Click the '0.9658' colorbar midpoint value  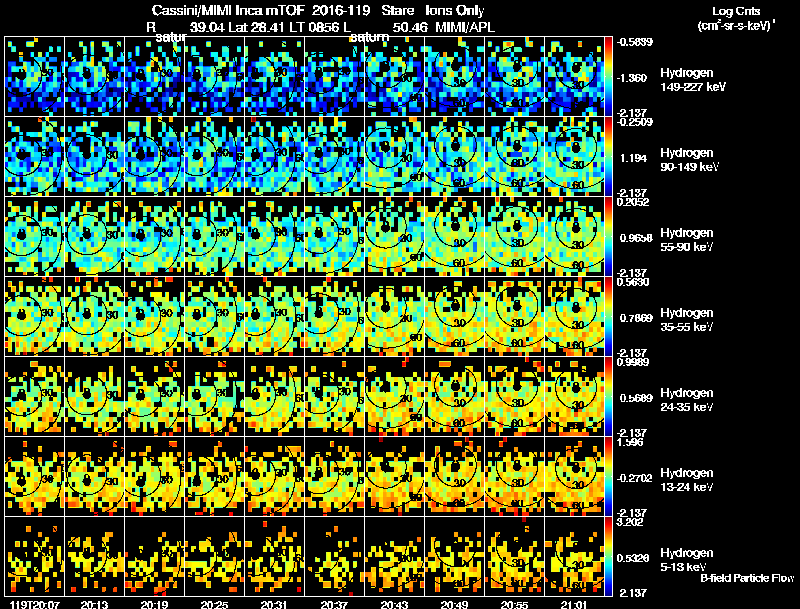[636, 238]
